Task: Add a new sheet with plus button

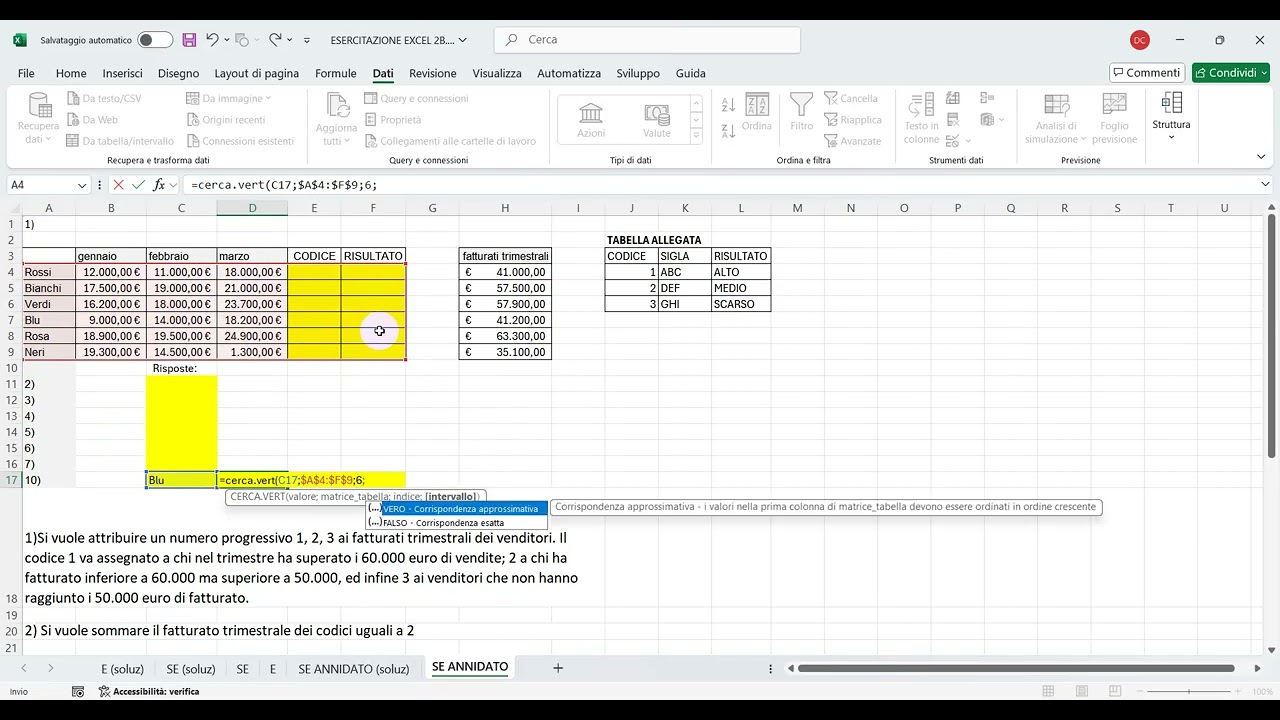Action: coord(558,667)
